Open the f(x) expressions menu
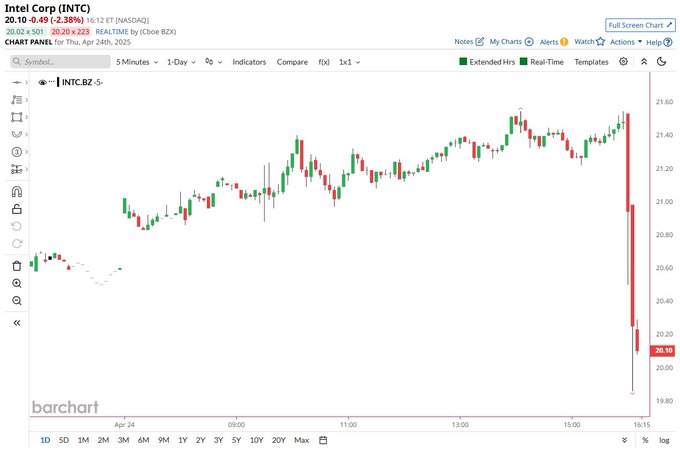The image size is (680, 452). [x=324, y=62]
